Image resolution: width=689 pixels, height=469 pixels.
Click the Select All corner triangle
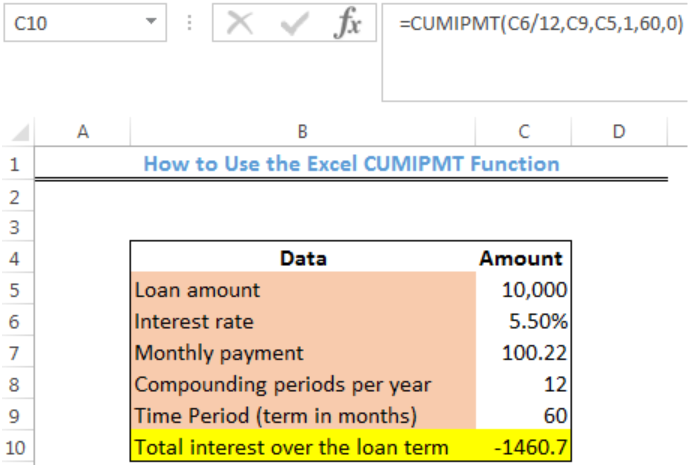[x=20, y=133]
